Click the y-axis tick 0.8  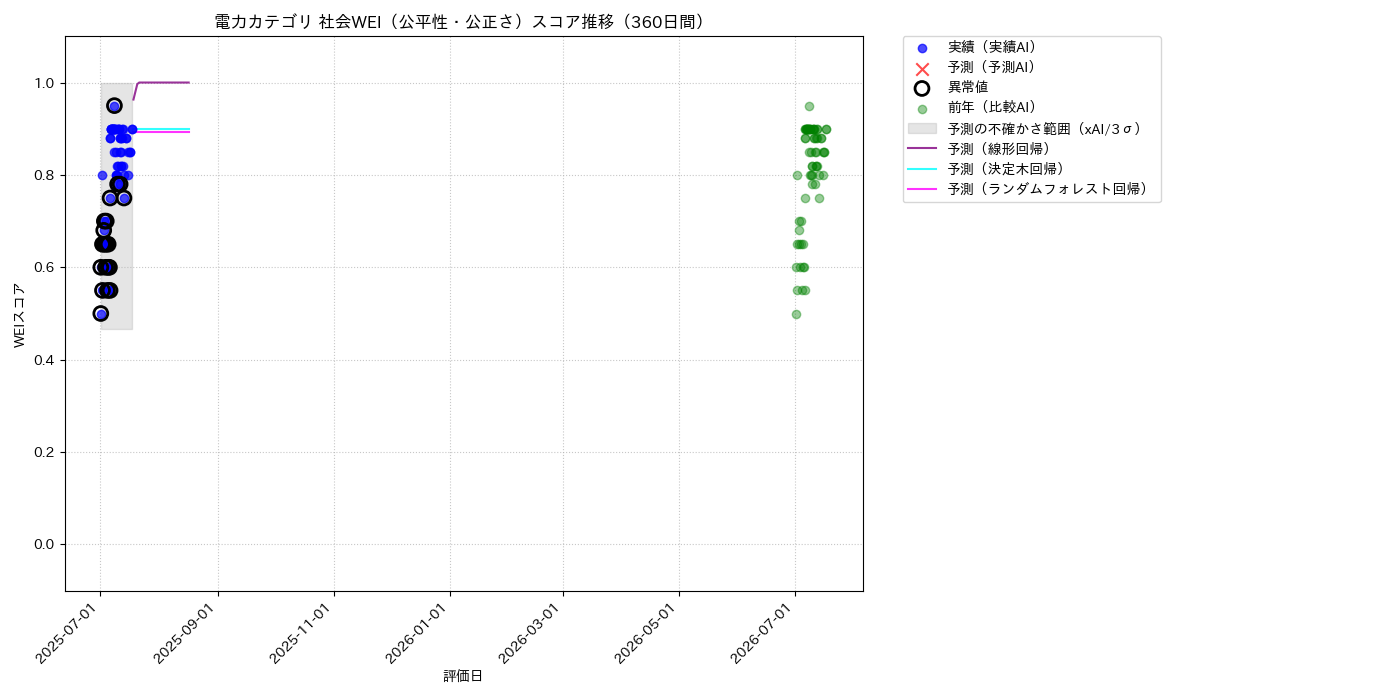[x=46, y=175]
